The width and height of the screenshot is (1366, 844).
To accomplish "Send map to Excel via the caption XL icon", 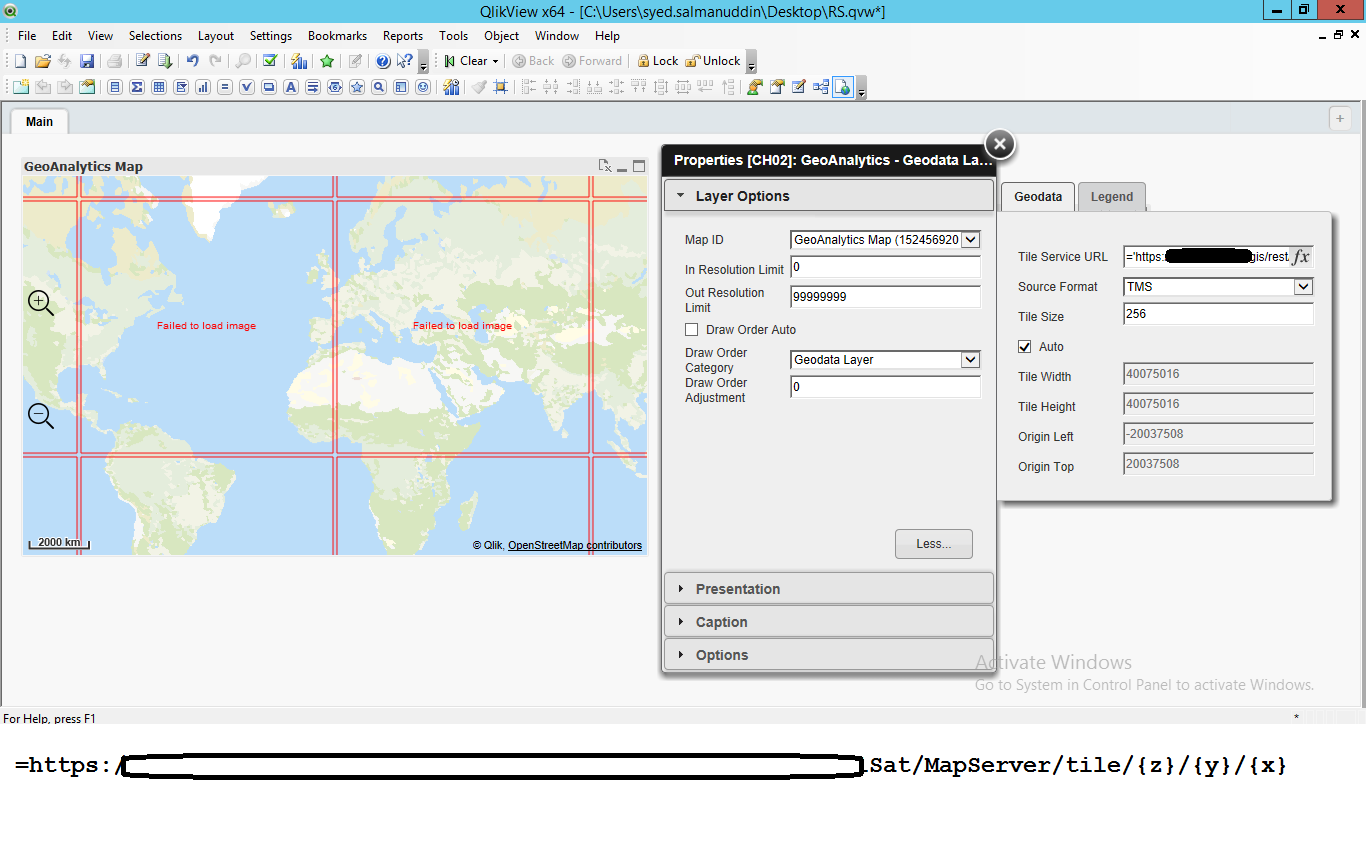I will (605, 166).
